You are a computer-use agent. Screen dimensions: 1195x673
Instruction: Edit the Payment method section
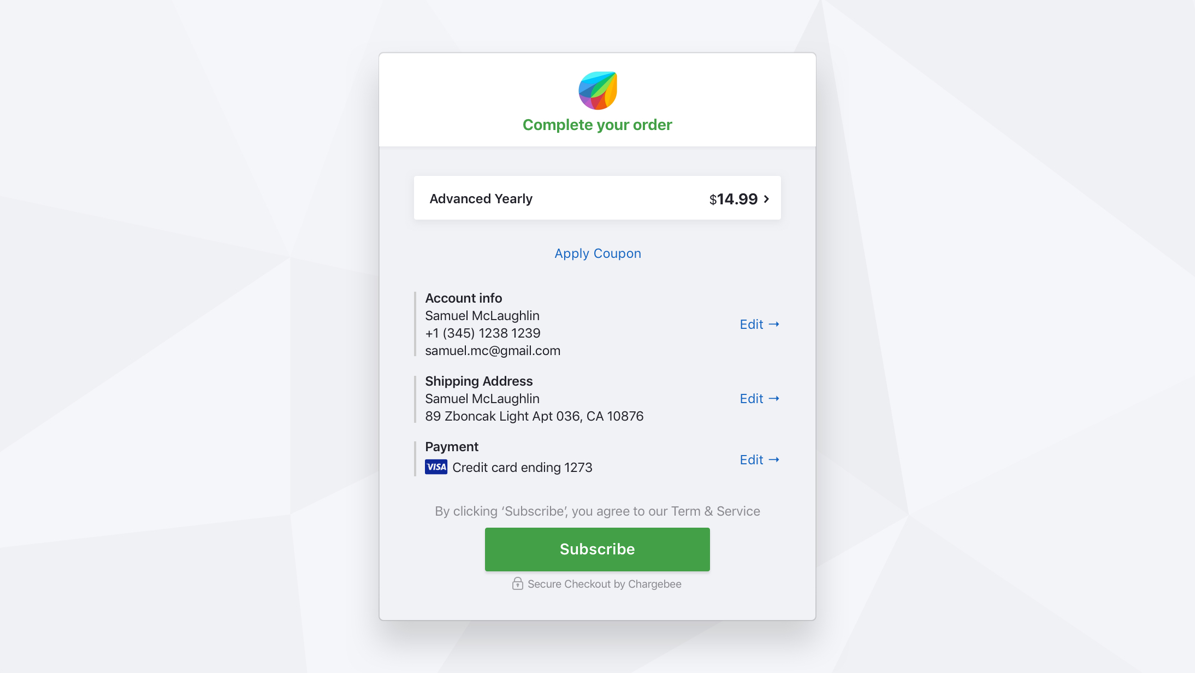click(x=751, y=459)
